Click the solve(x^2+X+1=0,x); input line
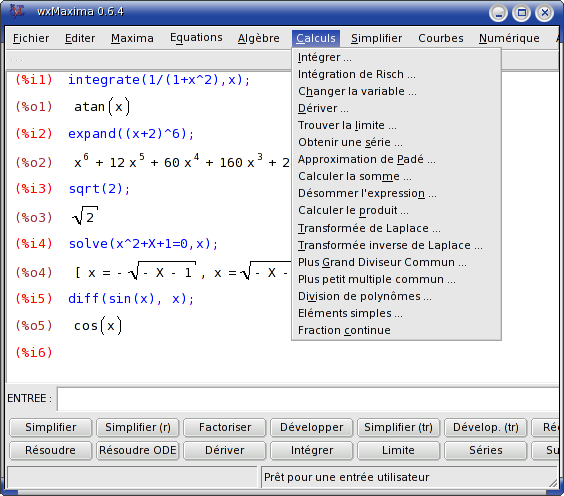 143,244
